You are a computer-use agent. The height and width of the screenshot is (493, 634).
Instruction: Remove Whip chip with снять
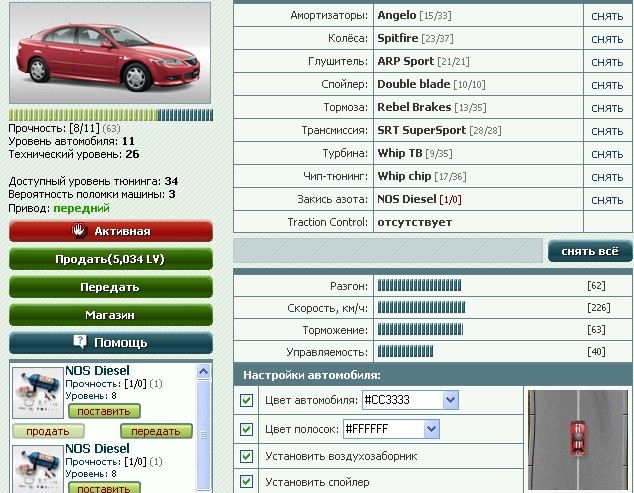[607, 178]
